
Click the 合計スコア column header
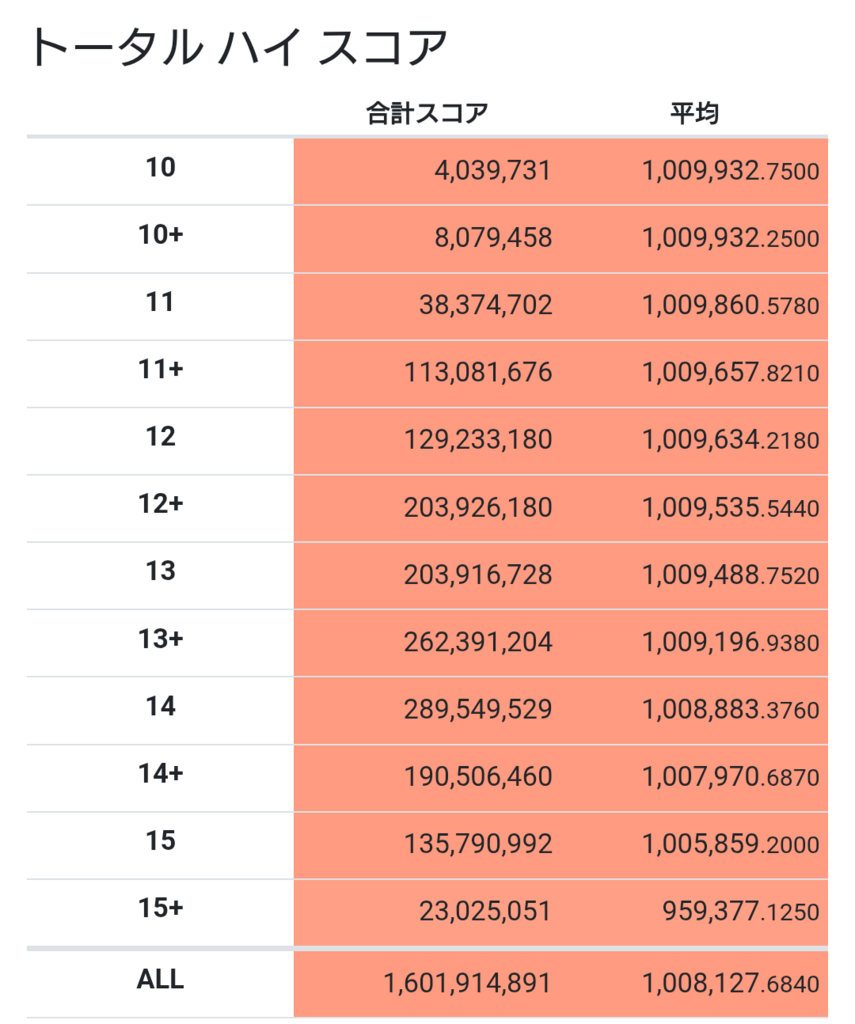[x=427, y=113]
